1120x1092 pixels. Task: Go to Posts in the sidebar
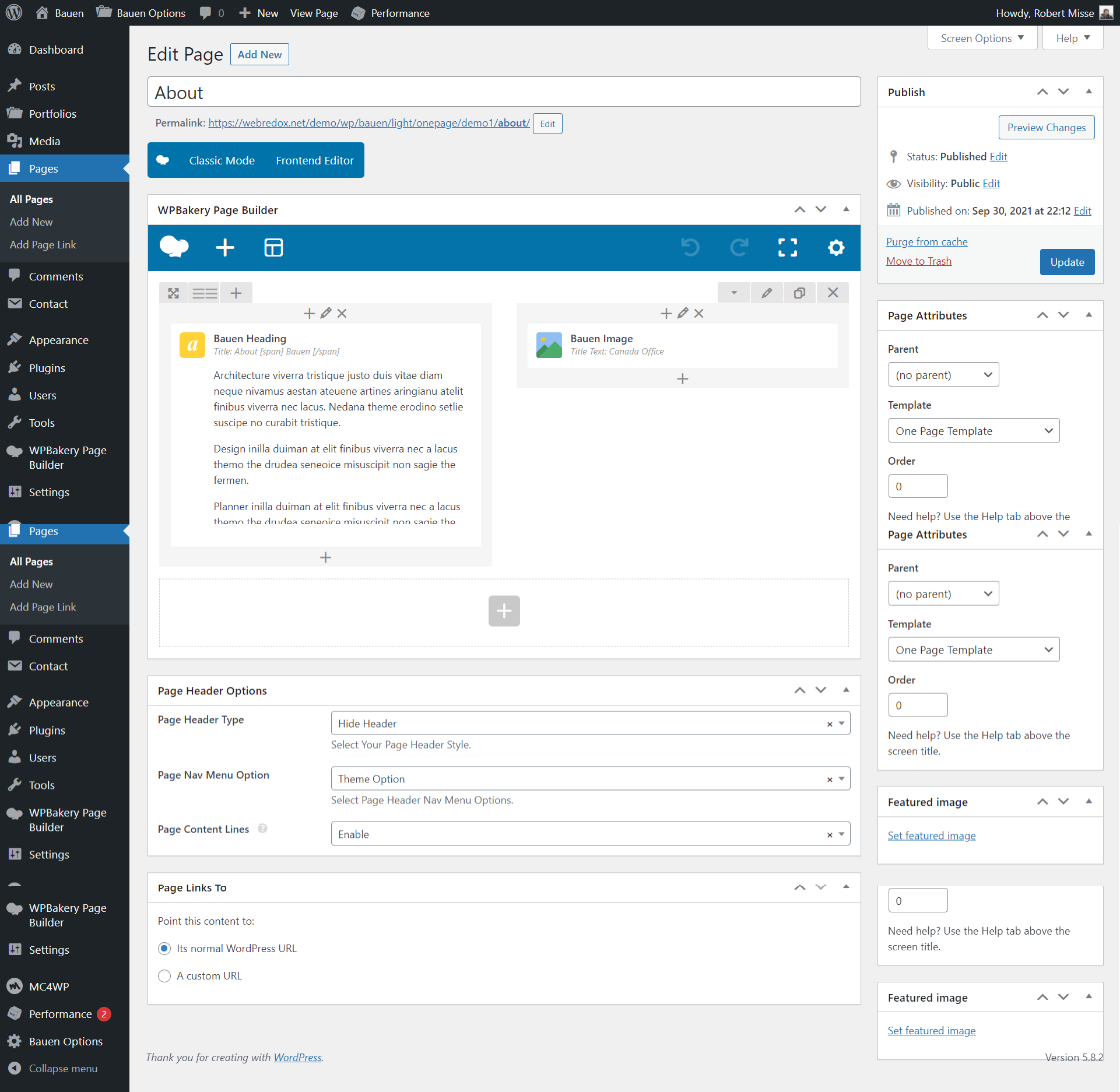point(42,86)
